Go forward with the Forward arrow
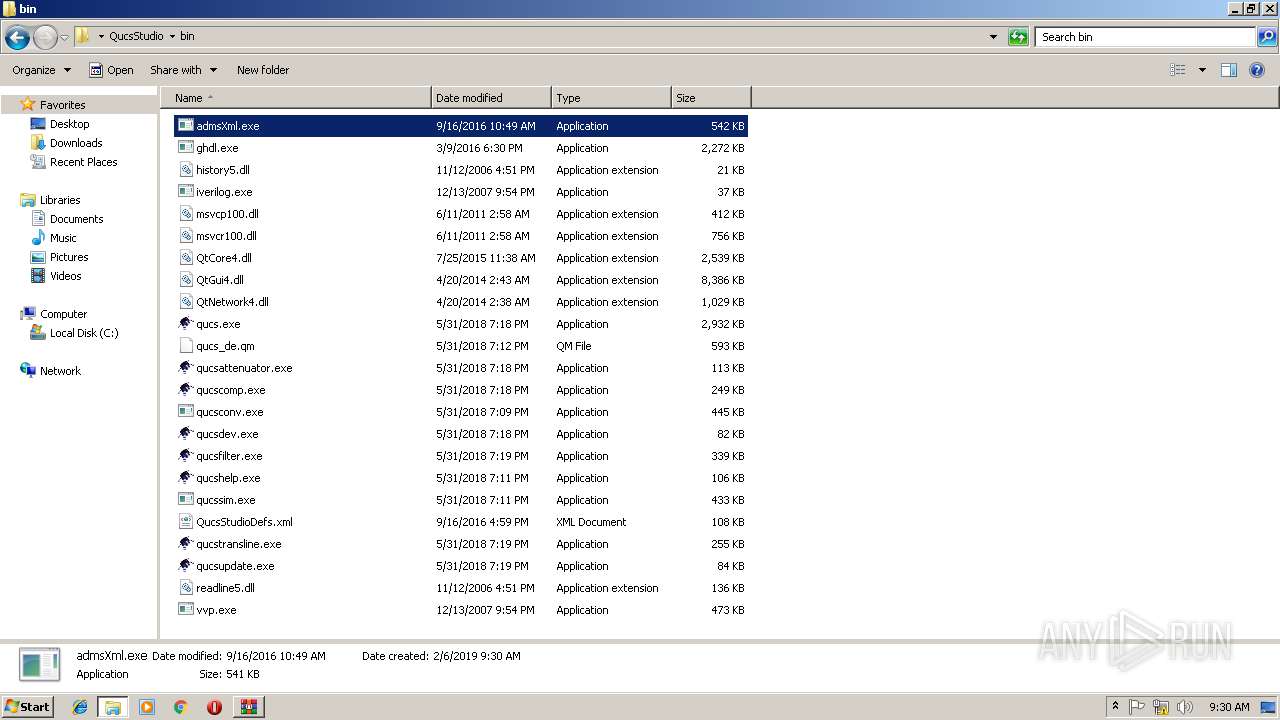This screenshot has width=1280, height=720. point(45,38)
